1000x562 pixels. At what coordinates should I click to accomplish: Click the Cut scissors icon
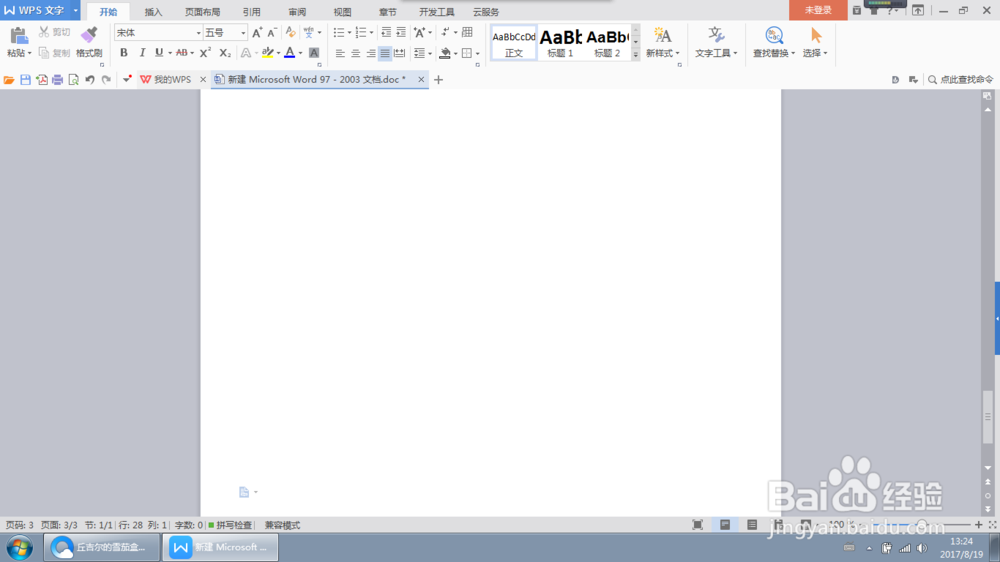pos(43,32)
